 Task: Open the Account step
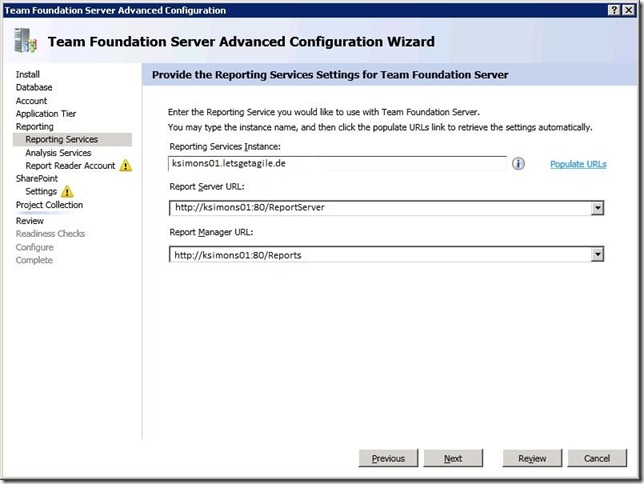(31, 101)
